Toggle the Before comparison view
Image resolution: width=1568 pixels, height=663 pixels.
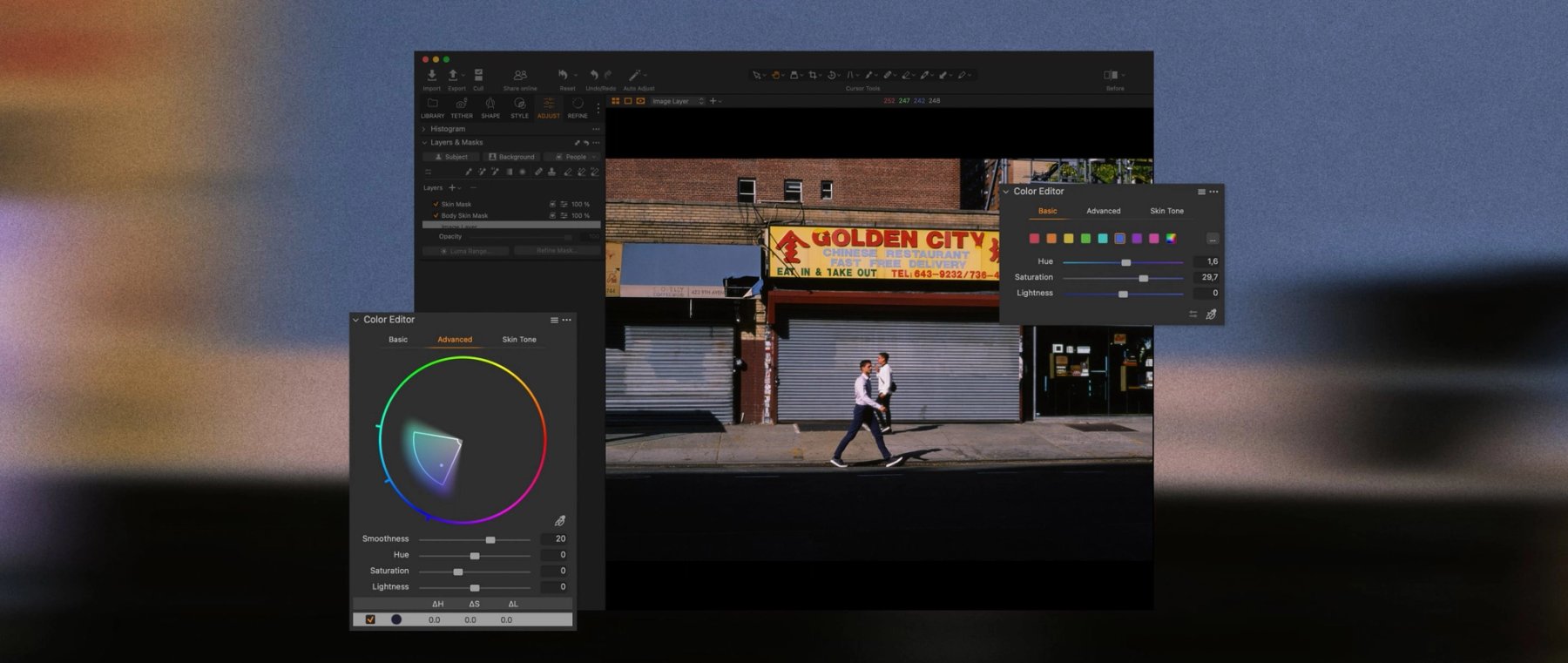coord(1111,75)
